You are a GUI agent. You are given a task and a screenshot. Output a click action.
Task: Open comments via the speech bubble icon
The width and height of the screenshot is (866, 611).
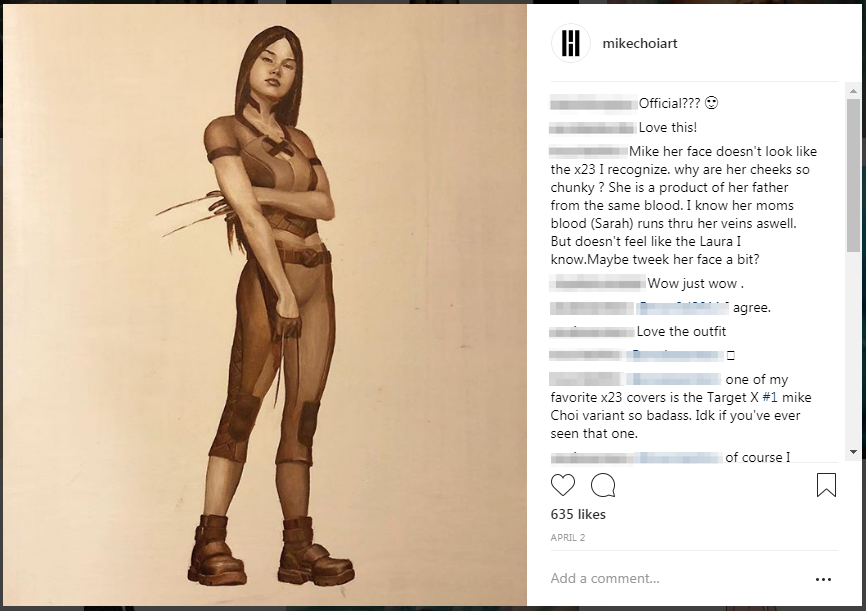point(603,485)
